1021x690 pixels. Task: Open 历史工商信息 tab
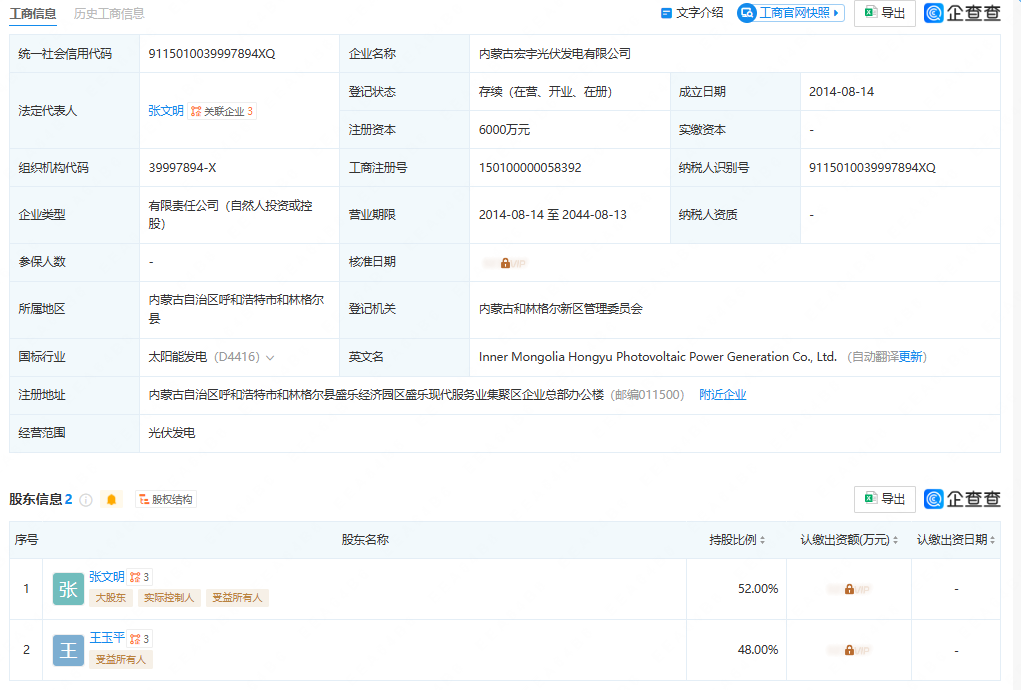(x=109, y=14)
